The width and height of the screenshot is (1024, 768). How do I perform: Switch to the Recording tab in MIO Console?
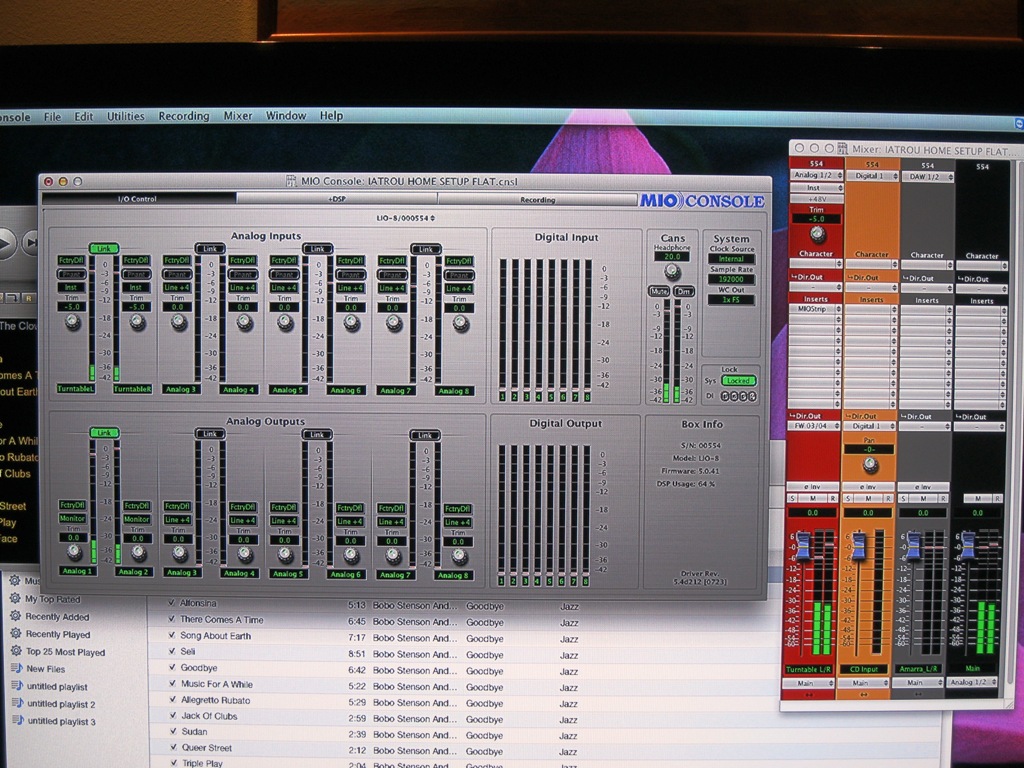click(537, 200)
